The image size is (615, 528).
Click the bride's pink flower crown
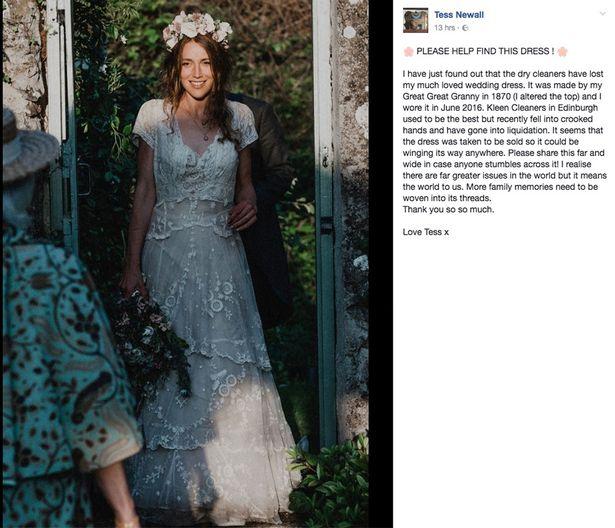[197, 28]
